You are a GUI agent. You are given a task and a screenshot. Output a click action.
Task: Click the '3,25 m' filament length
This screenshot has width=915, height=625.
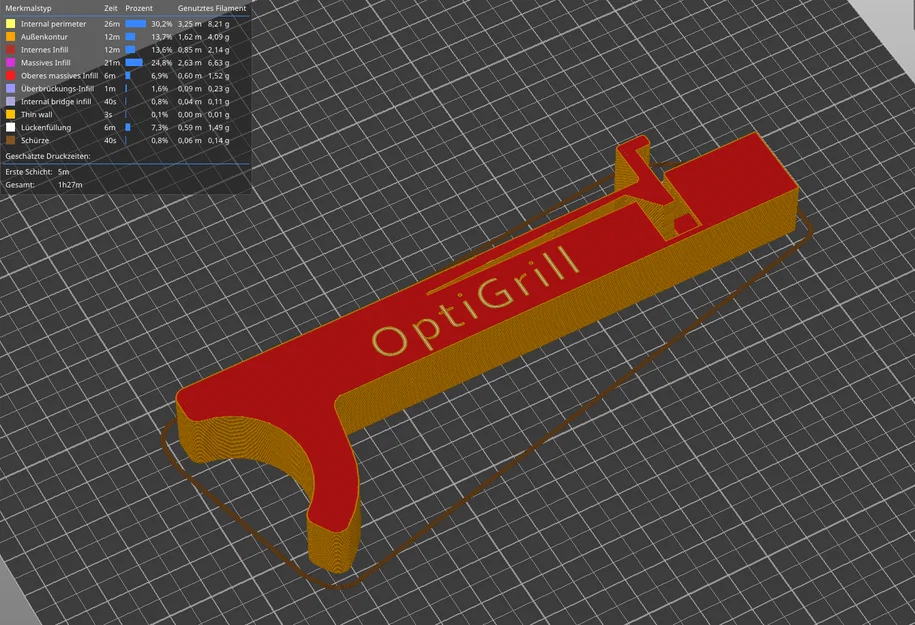coord(190,24)
